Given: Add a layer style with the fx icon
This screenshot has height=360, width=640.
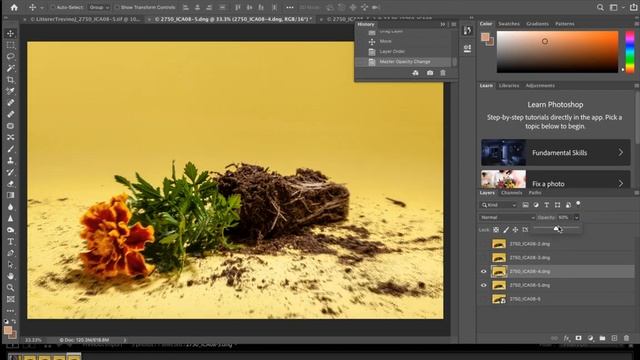Looking at the screenshot, I should tap(567, 338).
